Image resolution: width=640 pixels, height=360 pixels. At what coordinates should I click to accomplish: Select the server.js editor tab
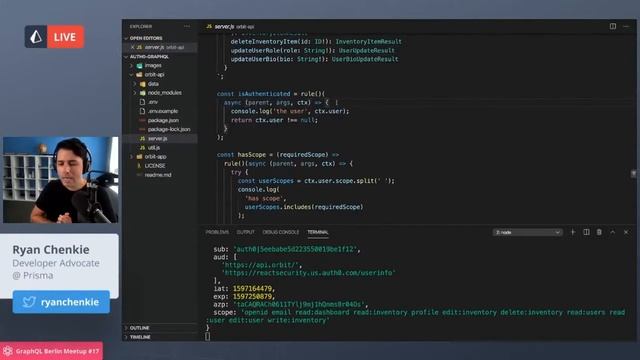tap(230, 27)
